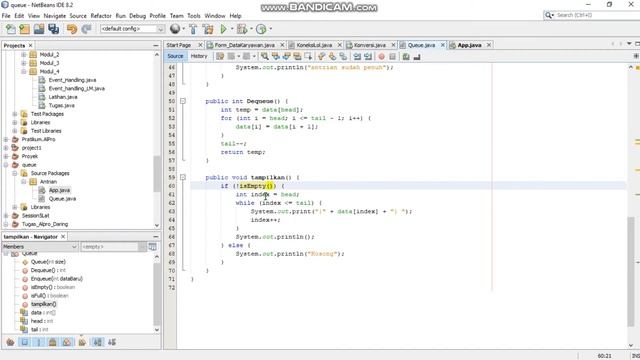The height and width of the screenshot is (360, 640).
Task: Close the Projects panel tab
Action: pos(31,45)
